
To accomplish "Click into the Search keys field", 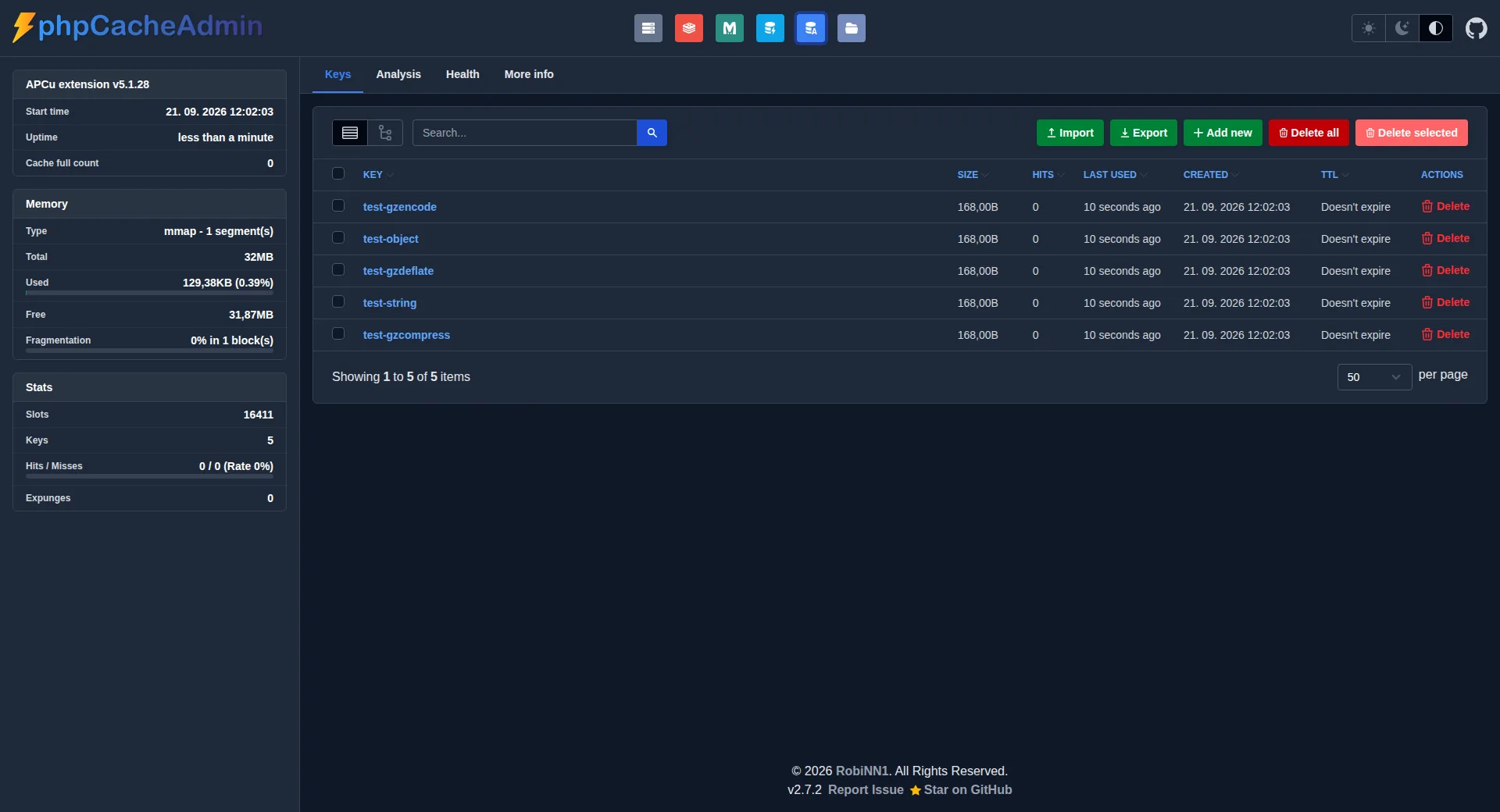I will pyautogui.click(x=524, y=133).
